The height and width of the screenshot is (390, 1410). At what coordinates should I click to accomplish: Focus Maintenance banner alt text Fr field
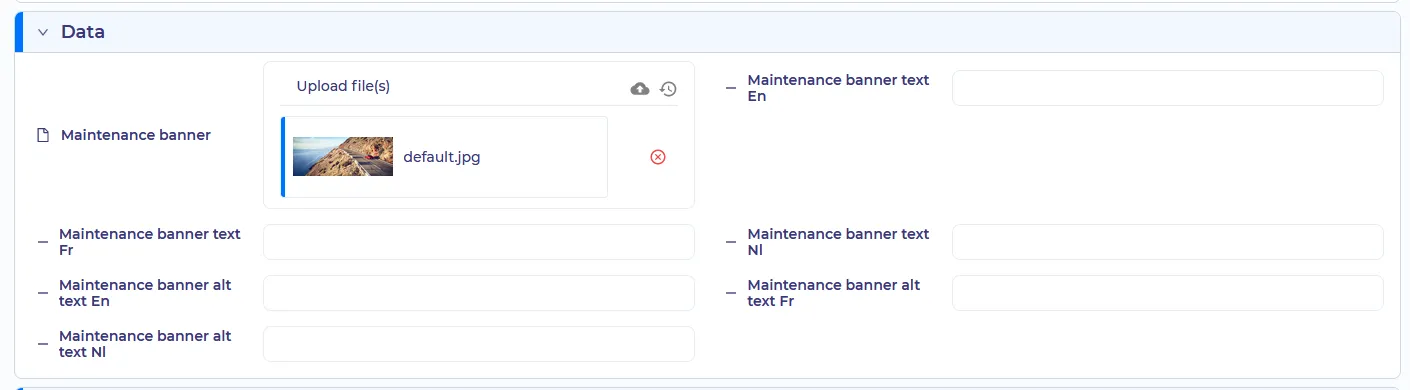[x=1167, y=293]
